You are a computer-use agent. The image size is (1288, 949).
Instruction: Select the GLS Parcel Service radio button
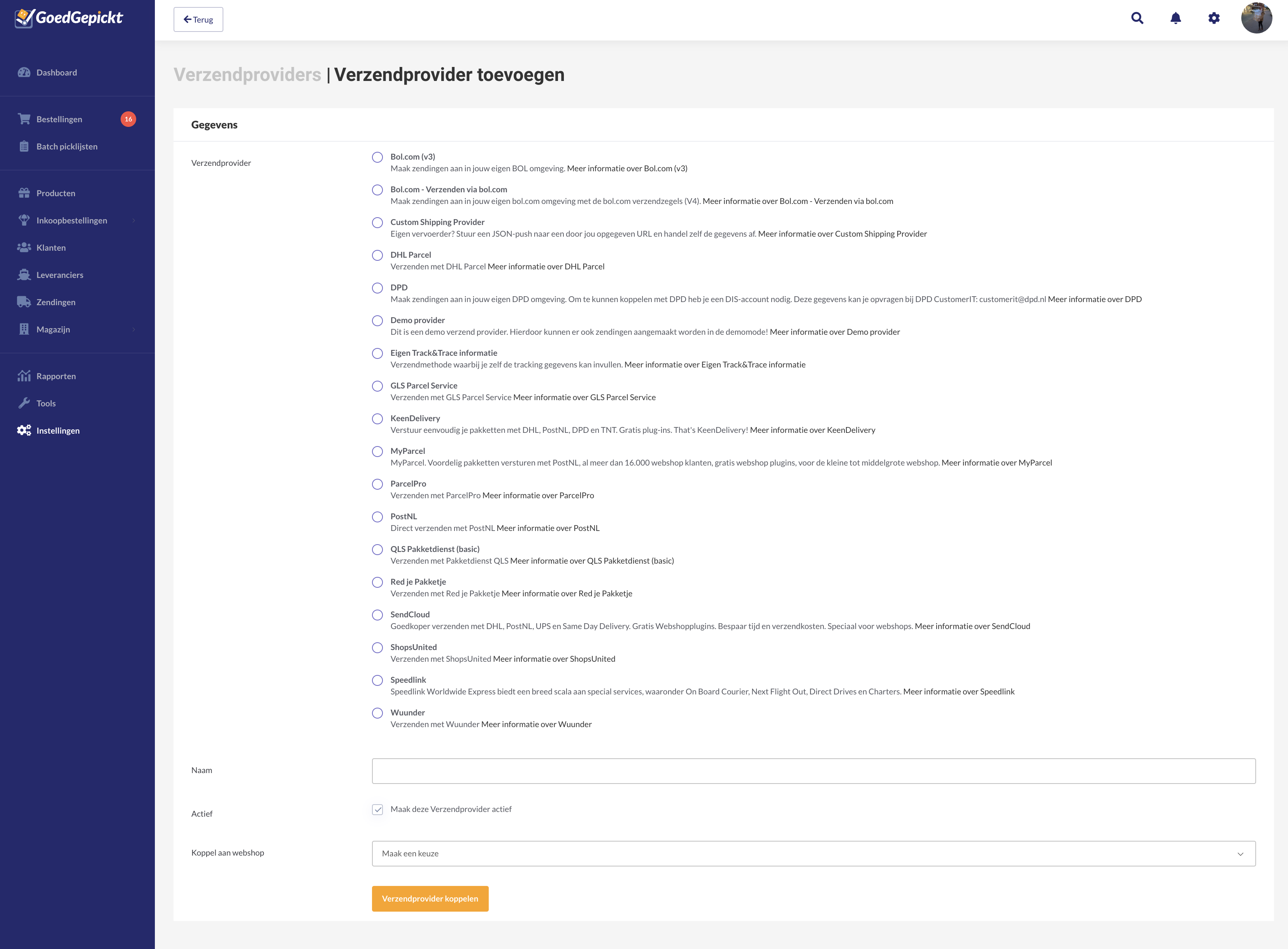tap(377, 386)
